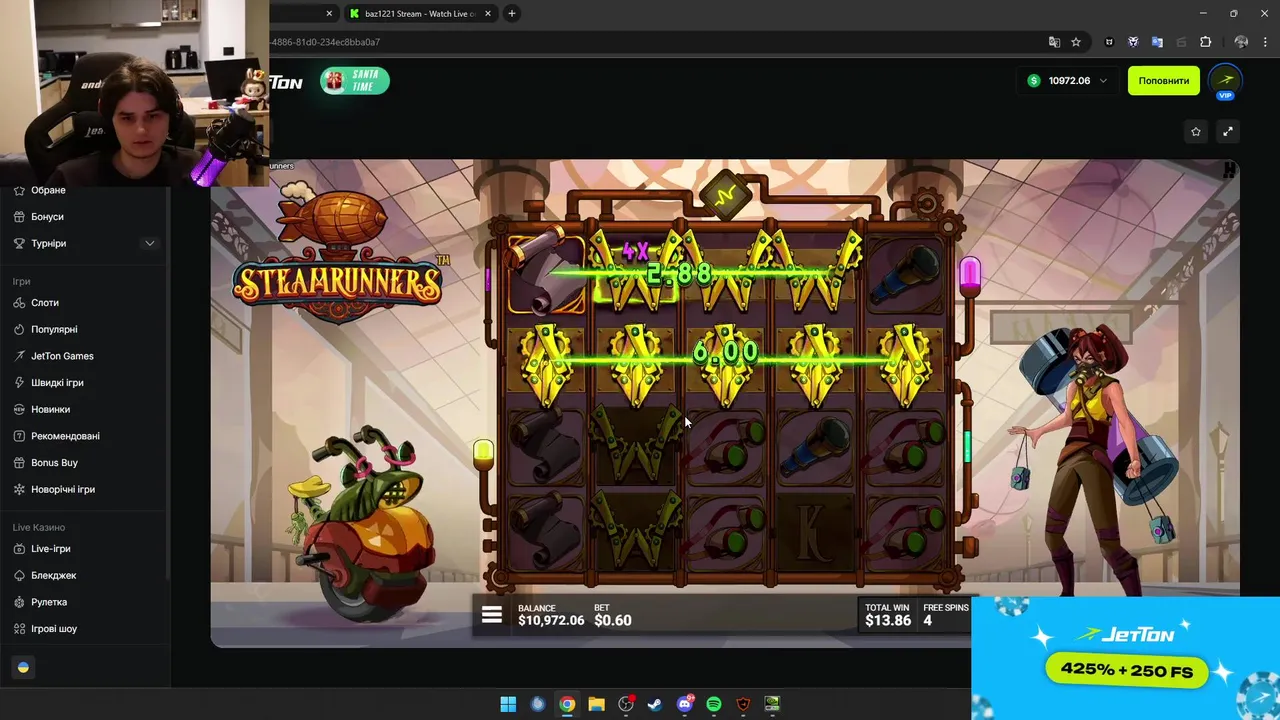
Task: Open File Explorer from taskbar
Action: coord(596,704)
